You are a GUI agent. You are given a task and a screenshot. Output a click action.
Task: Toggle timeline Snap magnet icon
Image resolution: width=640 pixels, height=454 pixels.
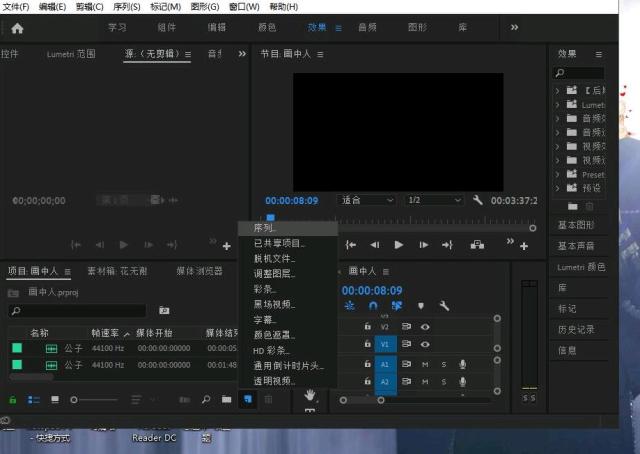pos(373,305)
